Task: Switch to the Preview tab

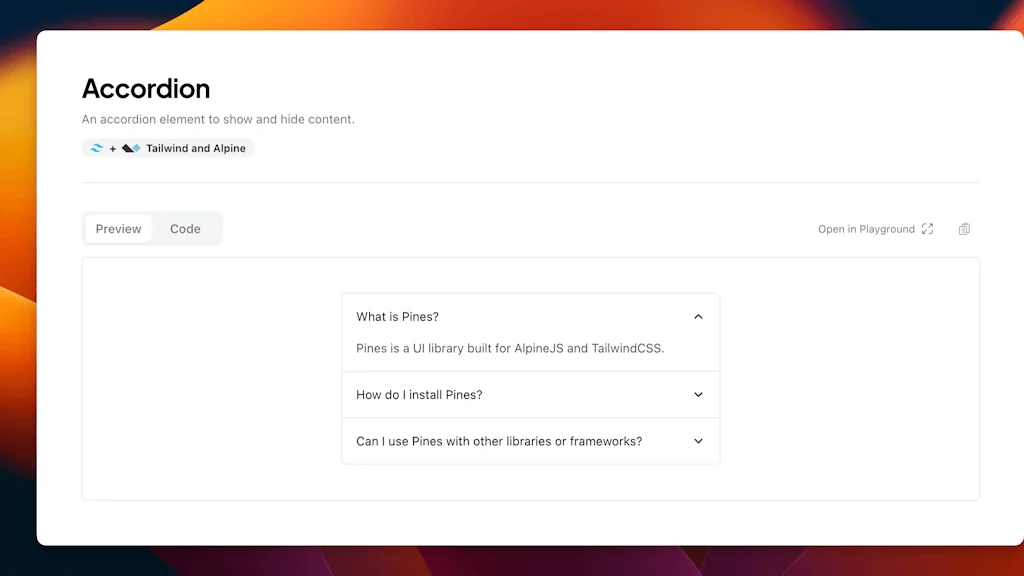Action: 118,229
